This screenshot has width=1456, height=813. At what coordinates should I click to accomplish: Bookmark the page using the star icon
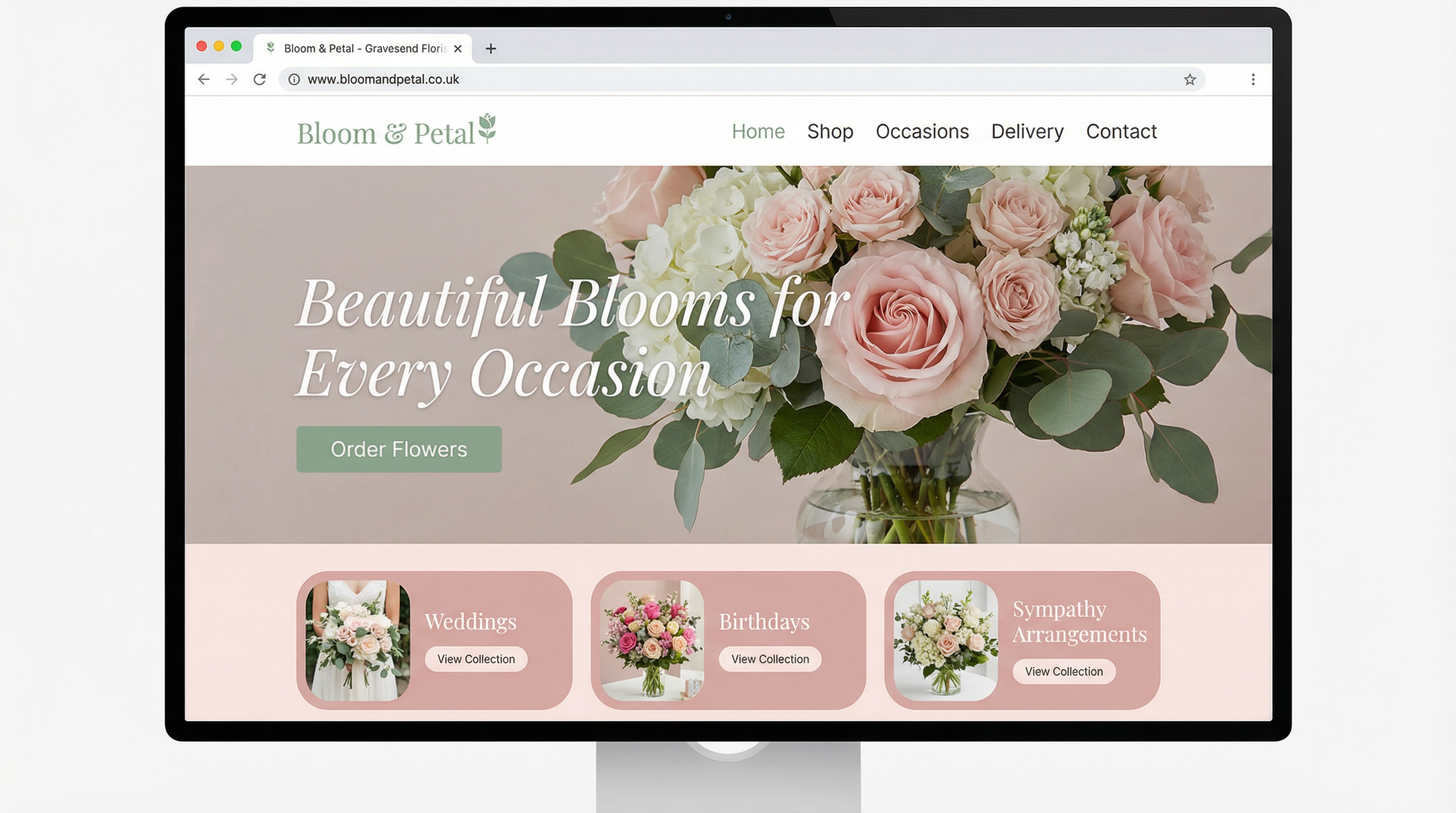pyautogui.click(x=1190, y=80)
